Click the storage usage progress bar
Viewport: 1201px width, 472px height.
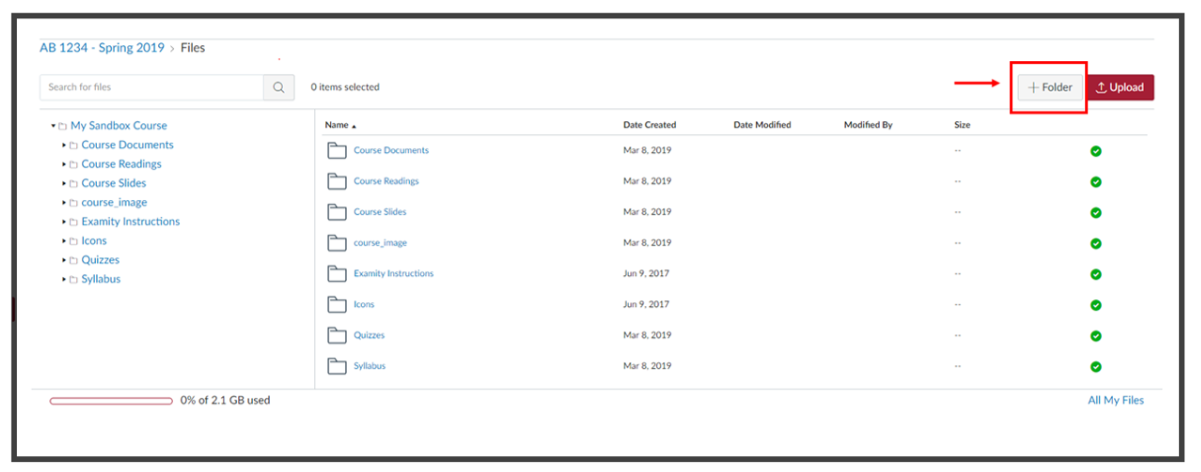click(x=111, y=400)
